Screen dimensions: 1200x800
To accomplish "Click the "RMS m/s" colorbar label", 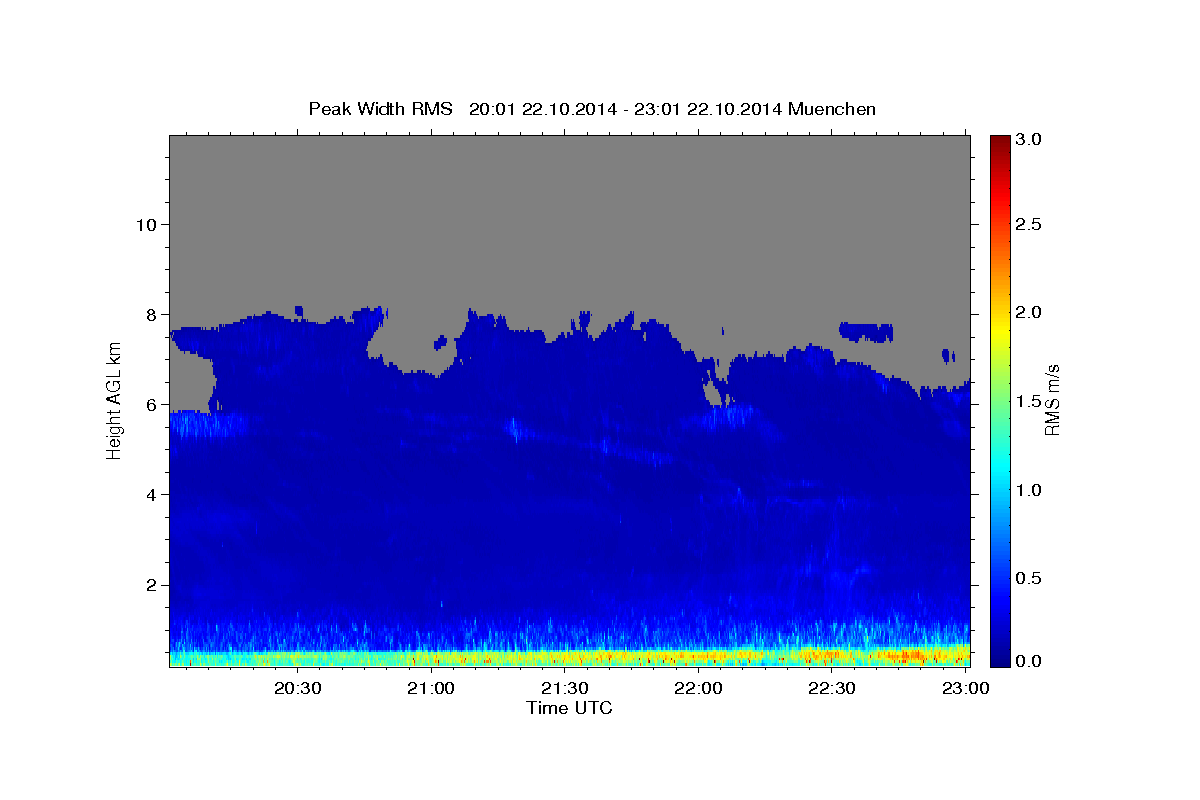I will [x=1052, y=398].
